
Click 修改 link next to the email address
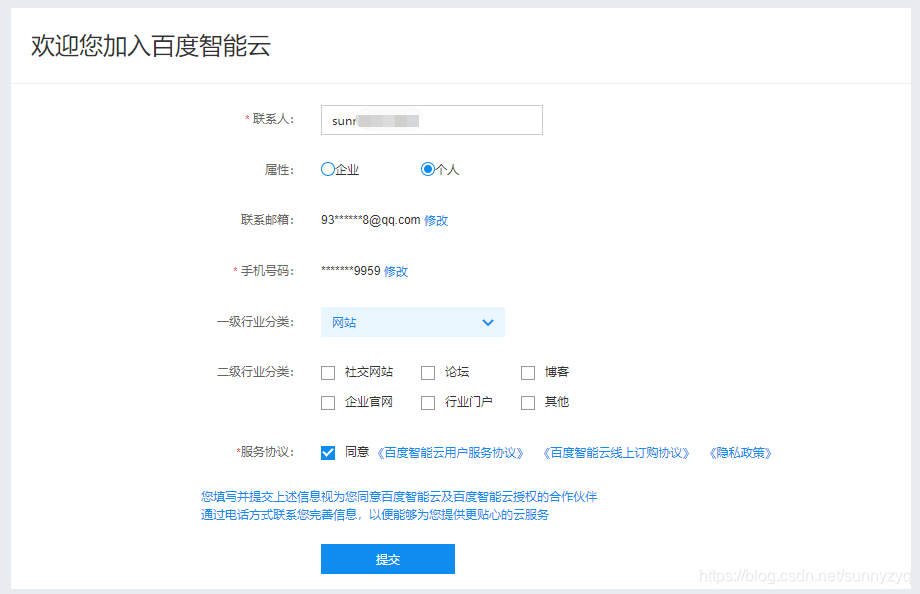pos(436,221)
